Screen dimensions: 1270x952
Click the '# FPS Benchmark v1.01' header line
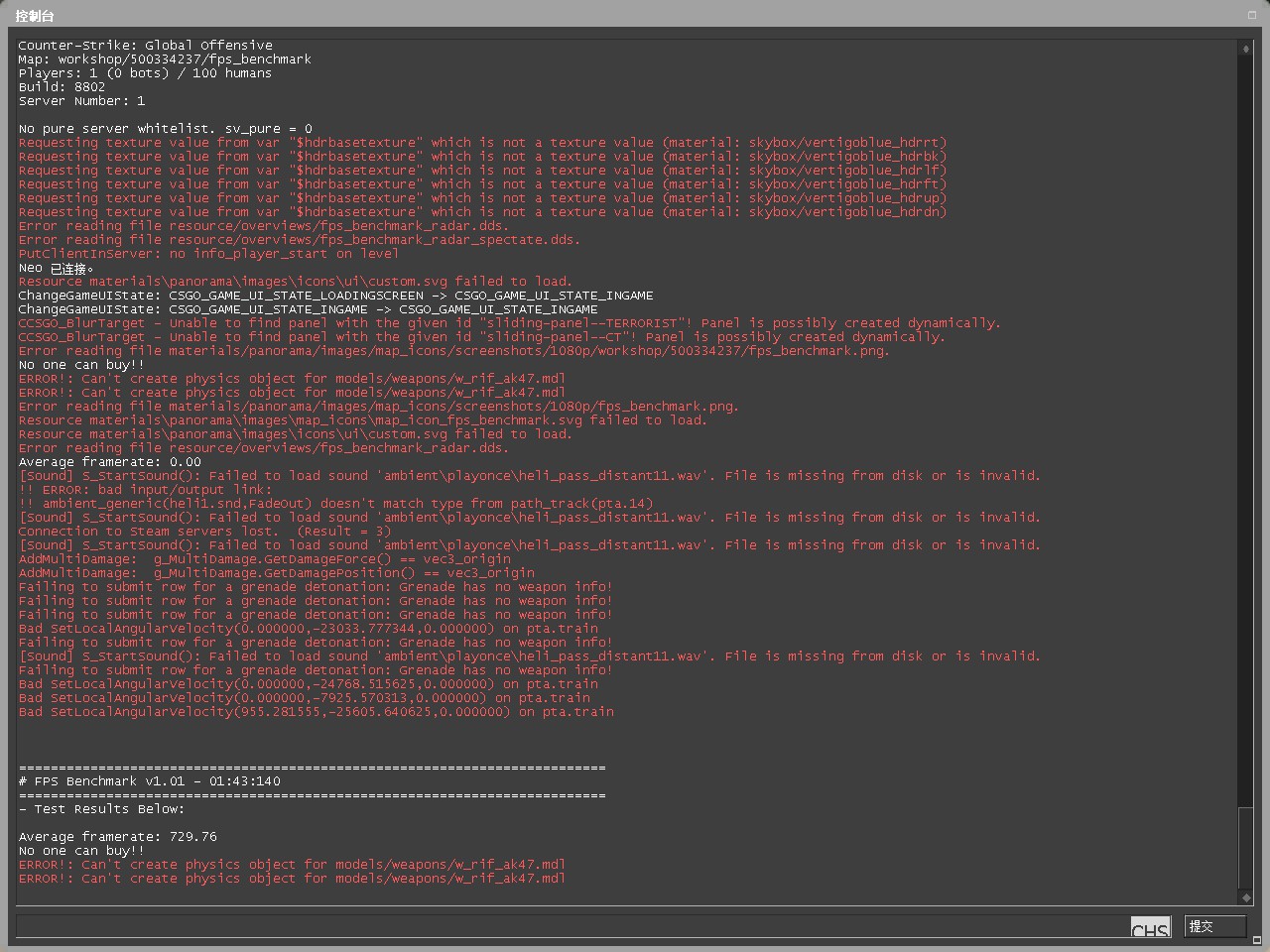(x=149, y=781)
